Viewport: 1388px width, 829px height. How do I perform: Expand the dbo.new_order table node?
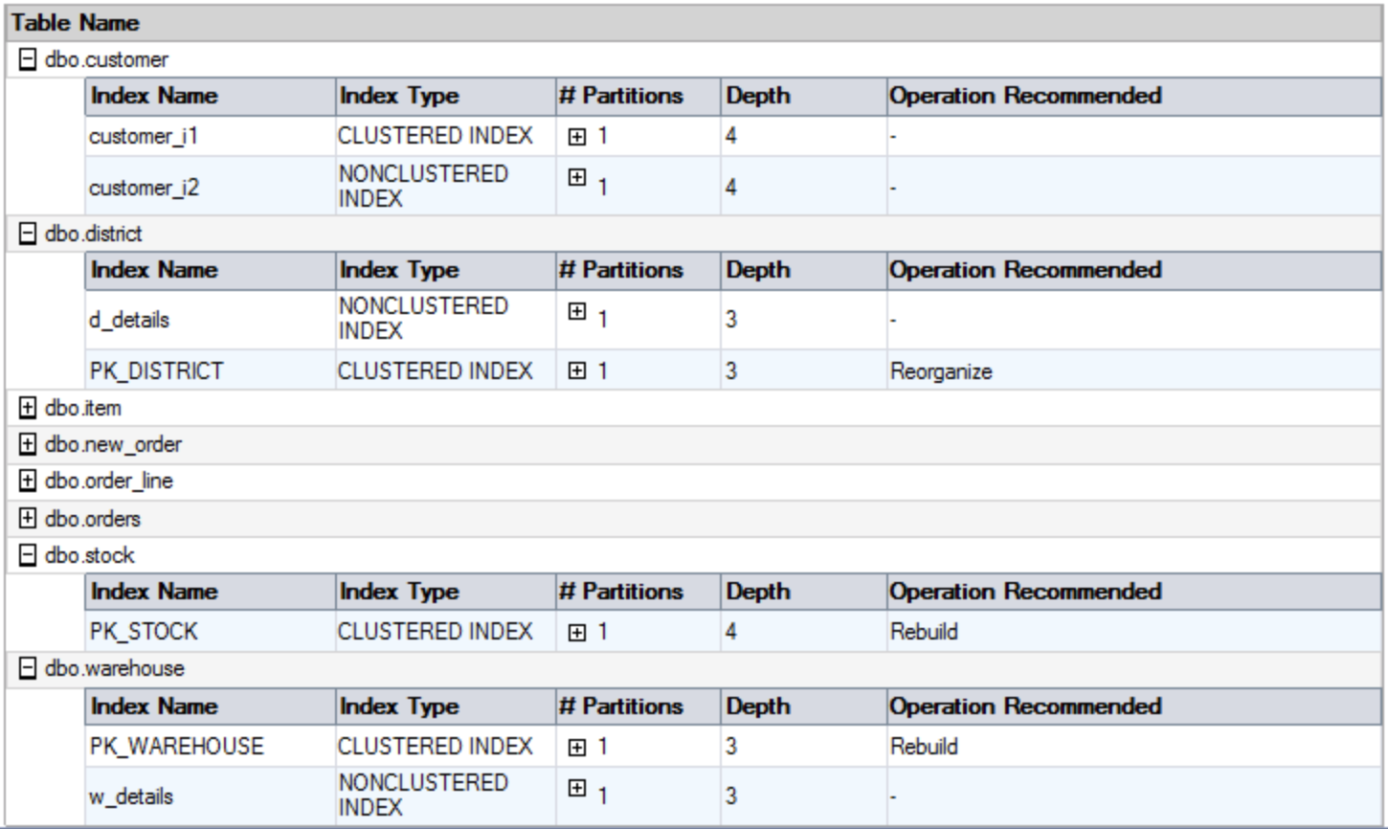pyautogui.click(x=28, y=445)
